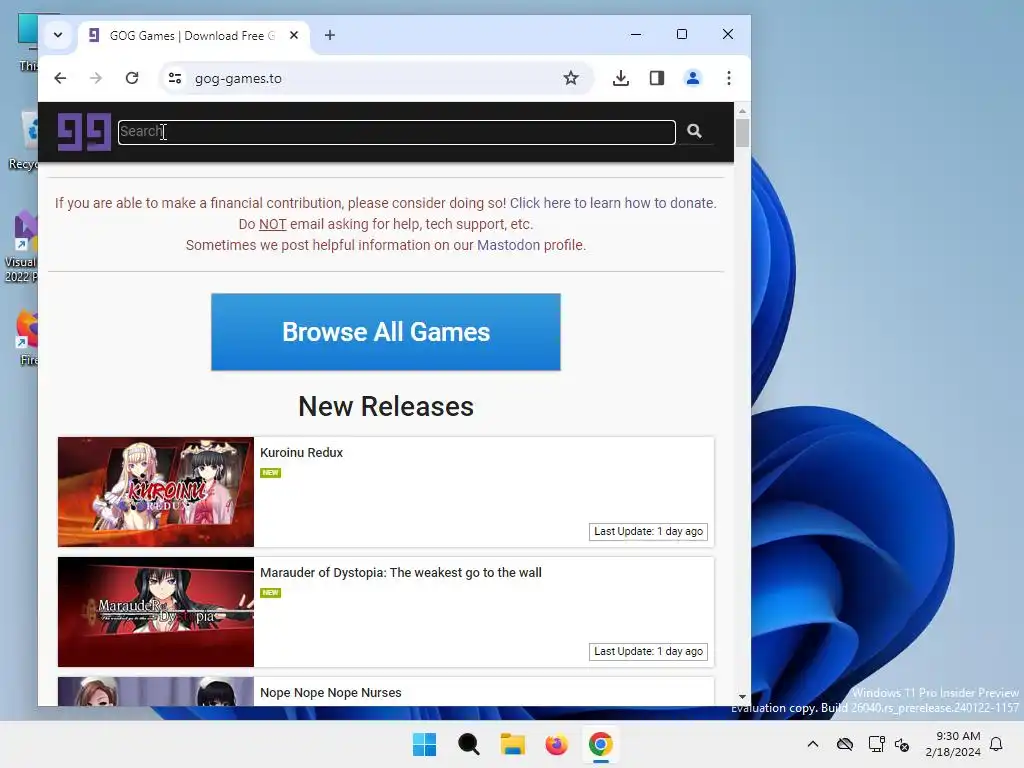
Task: Open the Chrome profile avatar
Action: pyautogui.click(x=693, y=78)
